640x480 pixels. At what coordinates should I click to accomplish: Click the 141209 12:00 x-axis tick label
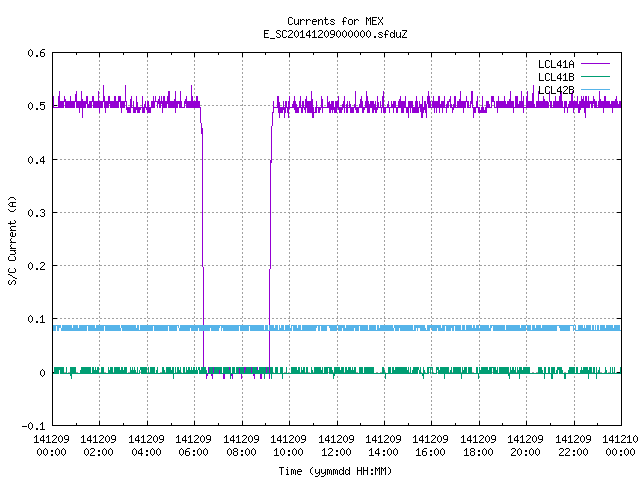coord(336,445)
